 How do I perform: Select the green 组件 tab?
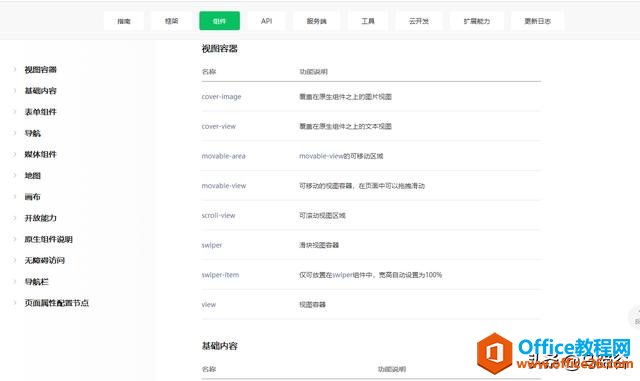click(219, 21)
